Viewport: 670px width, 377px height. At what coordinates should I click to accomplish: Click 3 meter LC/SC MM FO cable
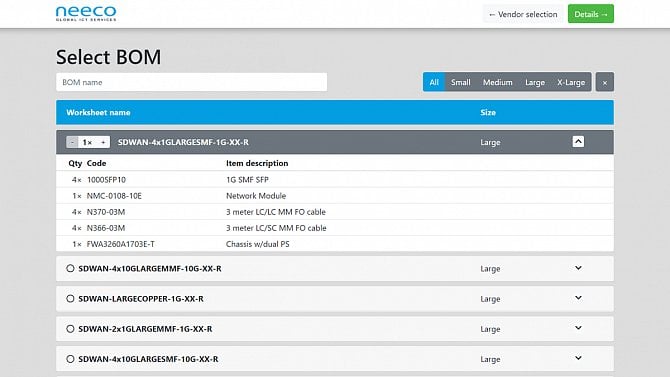[276, 228]
